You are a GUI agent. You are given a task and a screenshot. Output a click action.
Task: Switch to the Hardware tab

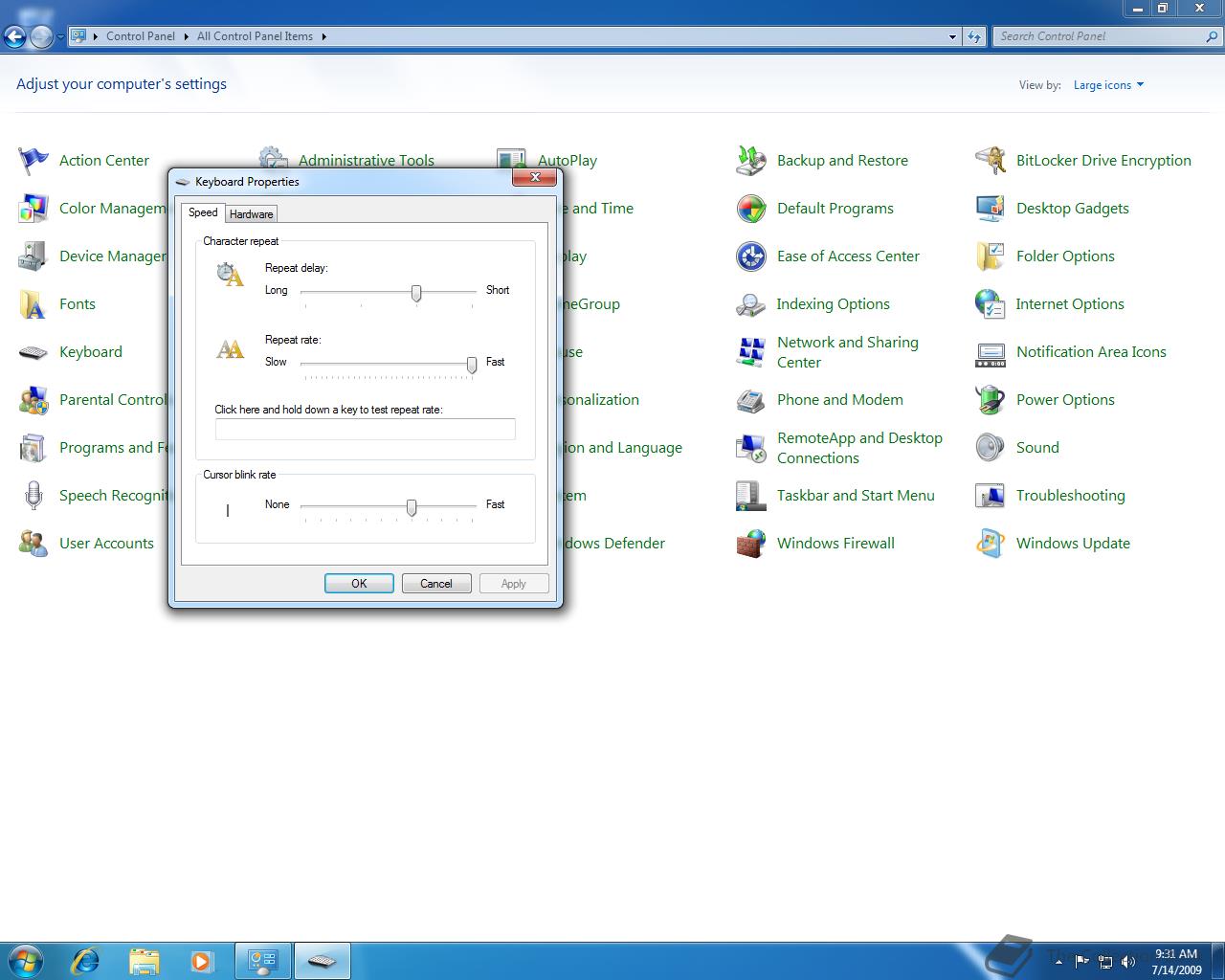pyautogui.click(x=252, y=214)
